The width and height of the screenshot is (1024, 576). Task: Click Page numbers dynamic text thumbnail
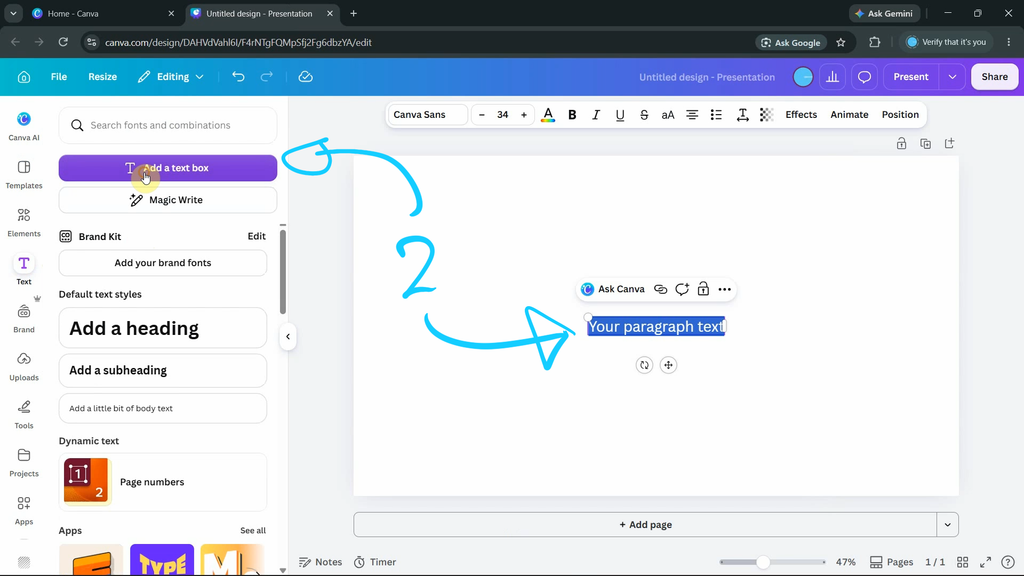(x=86, y=481)
